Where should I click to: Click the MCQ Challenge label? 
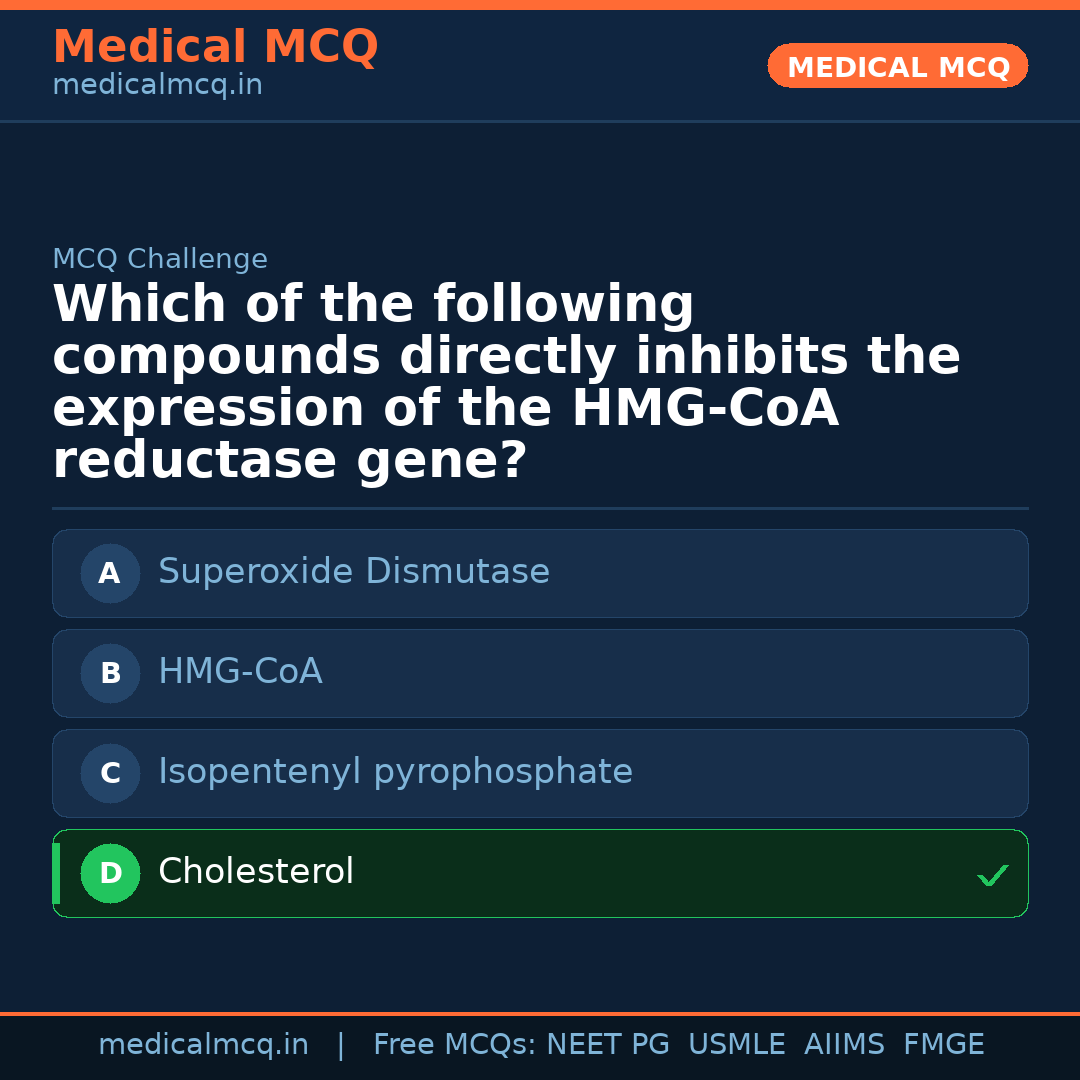[160, 260]
